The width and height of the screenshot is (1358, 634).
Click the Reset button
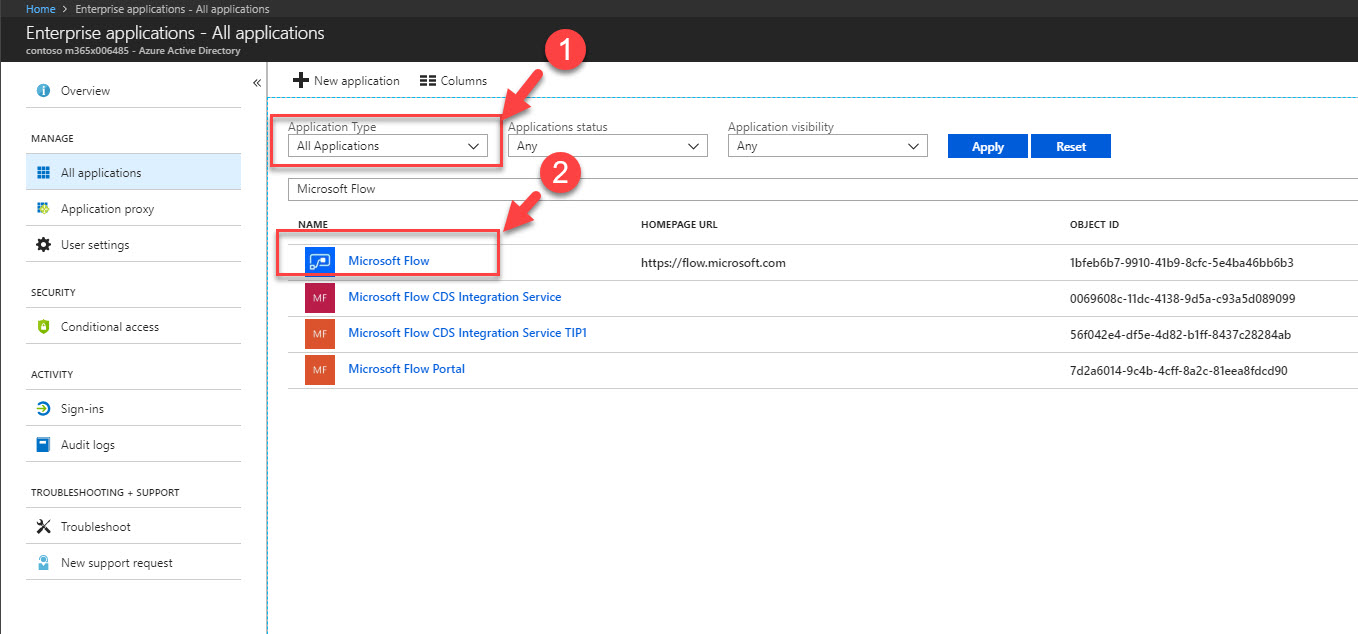pos(1071,146)
